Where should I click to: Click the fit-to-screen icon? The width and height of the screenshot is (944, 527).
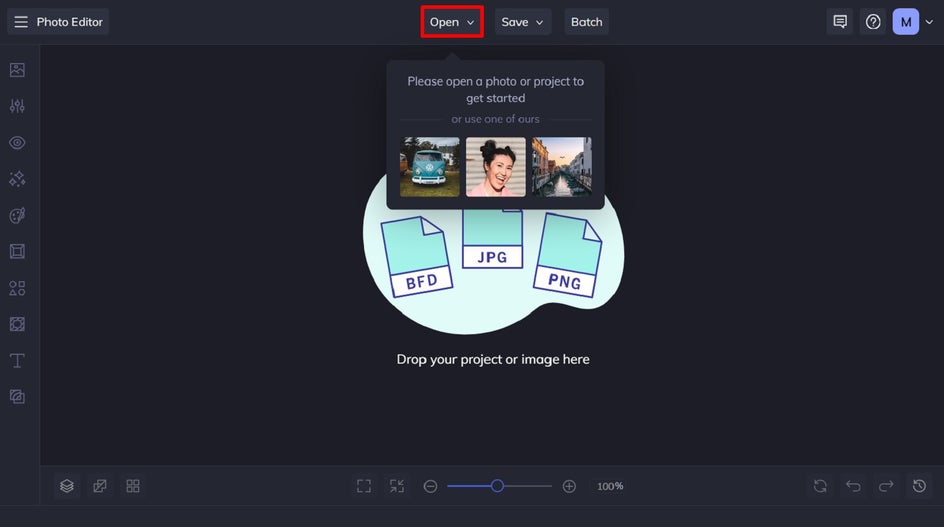pyautogui.click(x=364, y=486)
